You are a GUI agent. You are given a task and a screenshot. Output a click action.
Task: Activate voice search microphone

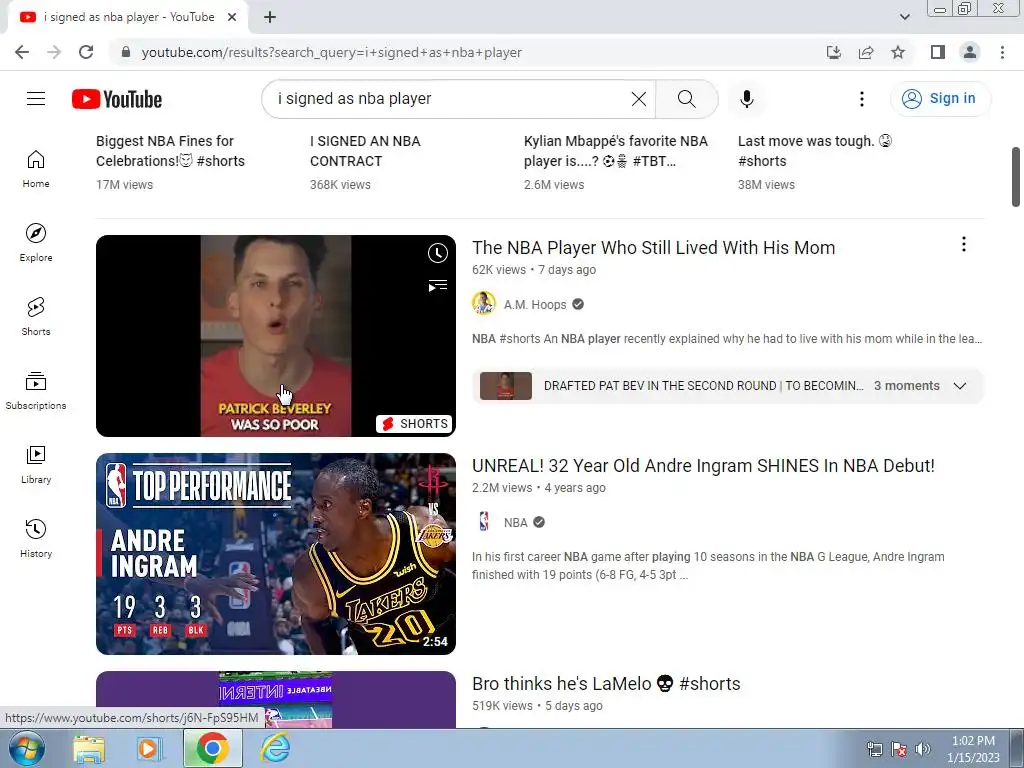pyautogui.click(x=747, y=99)
